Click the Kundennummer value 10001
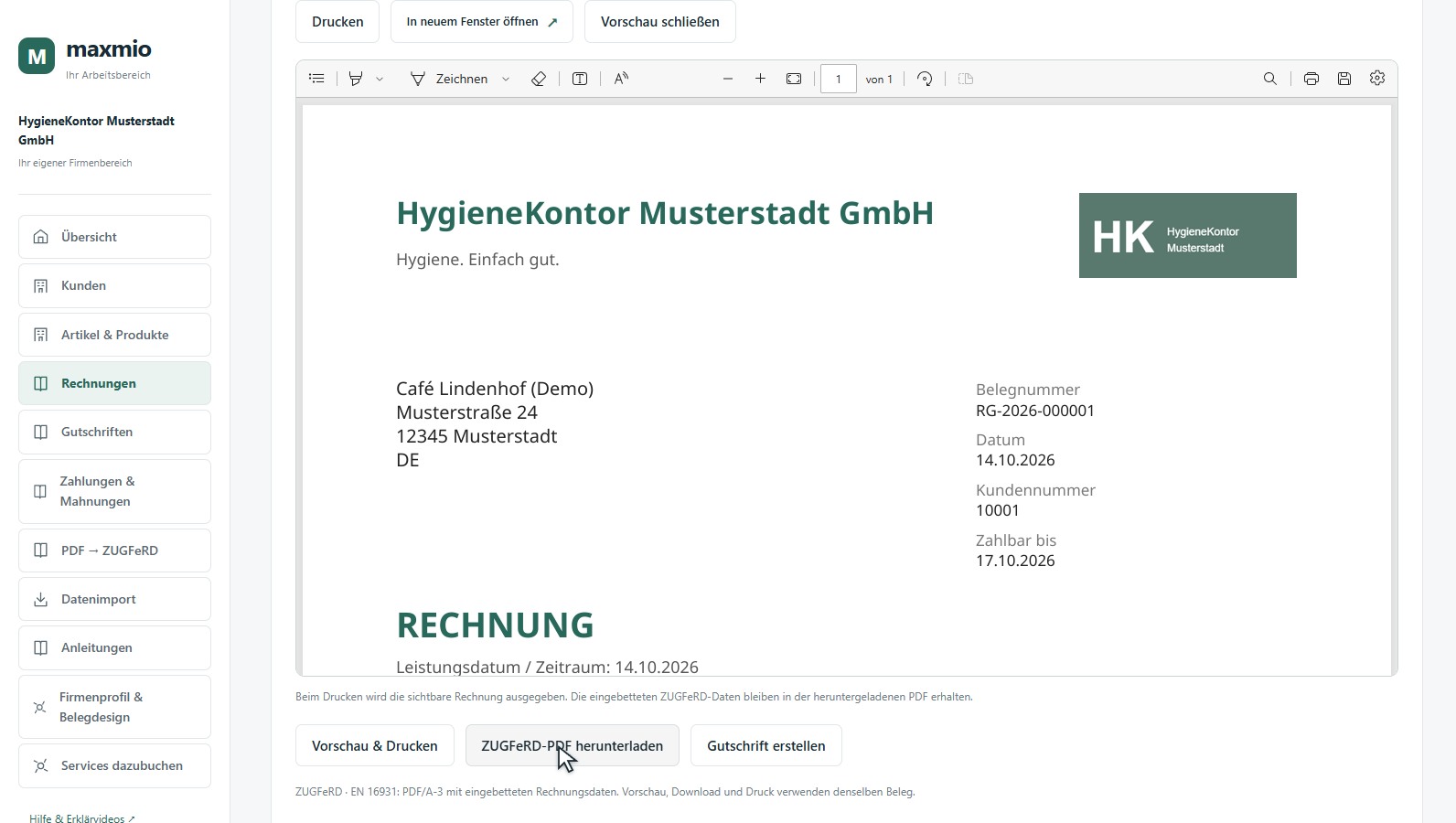Viewport: 1456px width, 823px height. tap(998, 510)
